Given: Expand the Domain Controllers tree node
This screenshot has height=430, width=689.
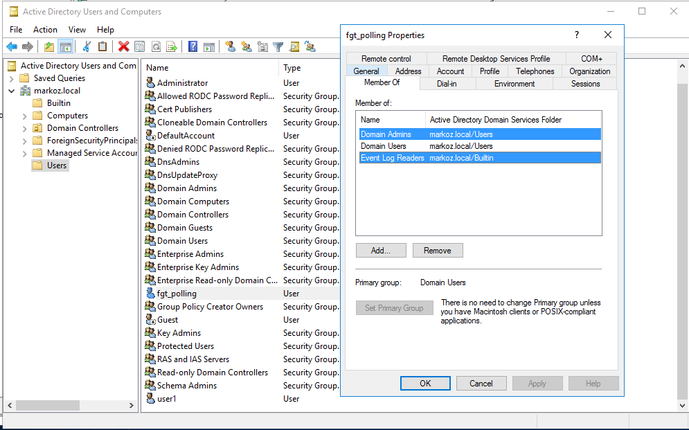Looking at the screenshot, I should (25, 128).
